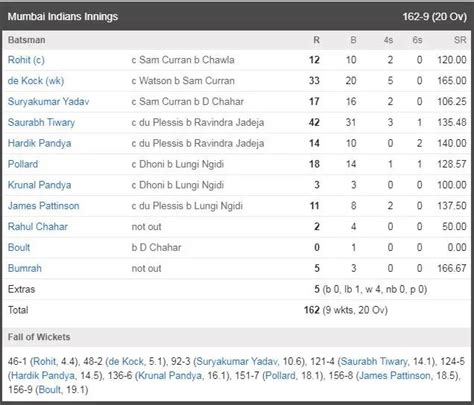The height and width of the screenshot is (405, 474).
Task: Open Hardik Pandya batsman row link
Action: click(x=39, y=143)
